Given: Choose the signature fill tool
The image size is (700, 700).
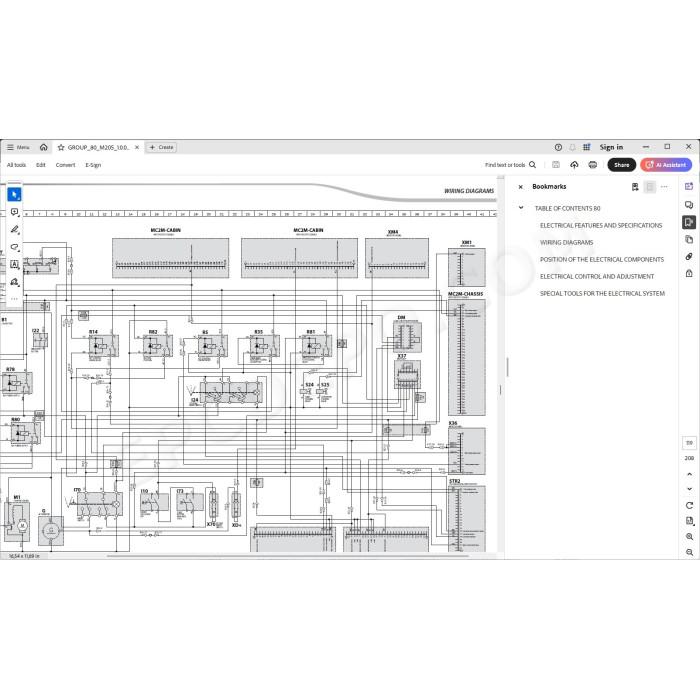Looking at the screenshot, I should (14, 282).
